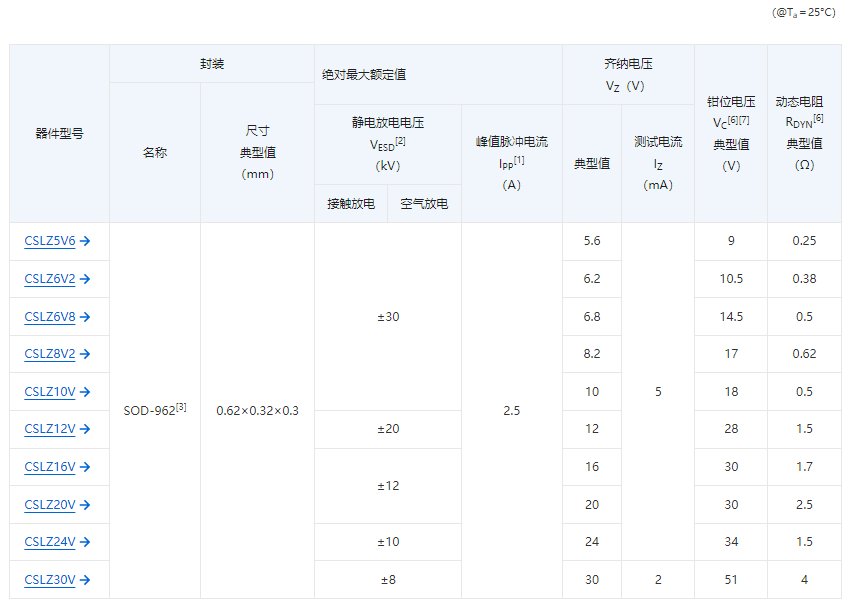This screenshot has width=858, height=609.
Task: Click the 器件型号 column header
Action: coord(59,134)
